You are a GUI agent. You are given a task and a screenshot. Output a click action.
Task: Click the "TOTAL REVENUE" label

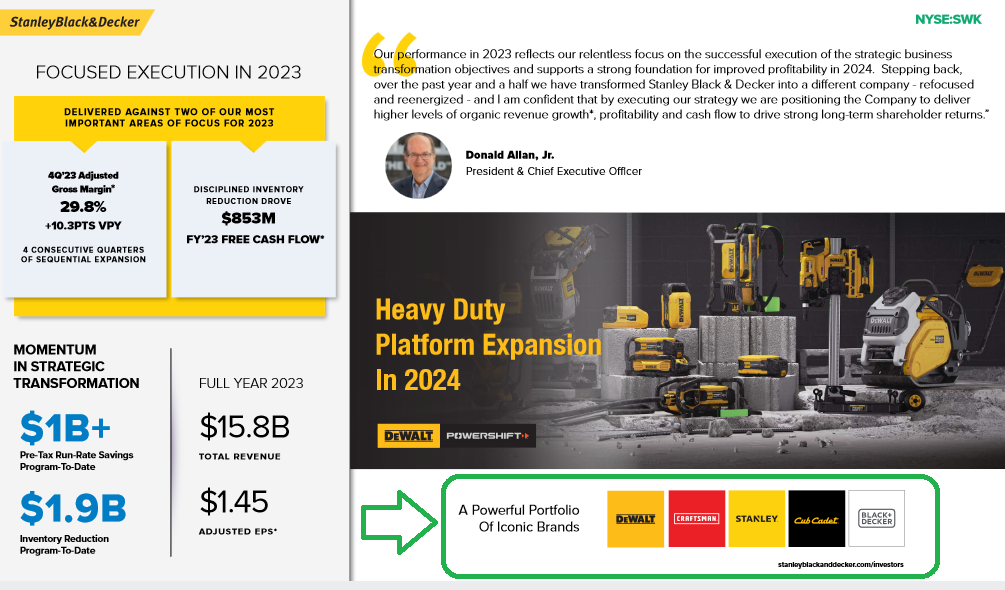tap(240, 457)
